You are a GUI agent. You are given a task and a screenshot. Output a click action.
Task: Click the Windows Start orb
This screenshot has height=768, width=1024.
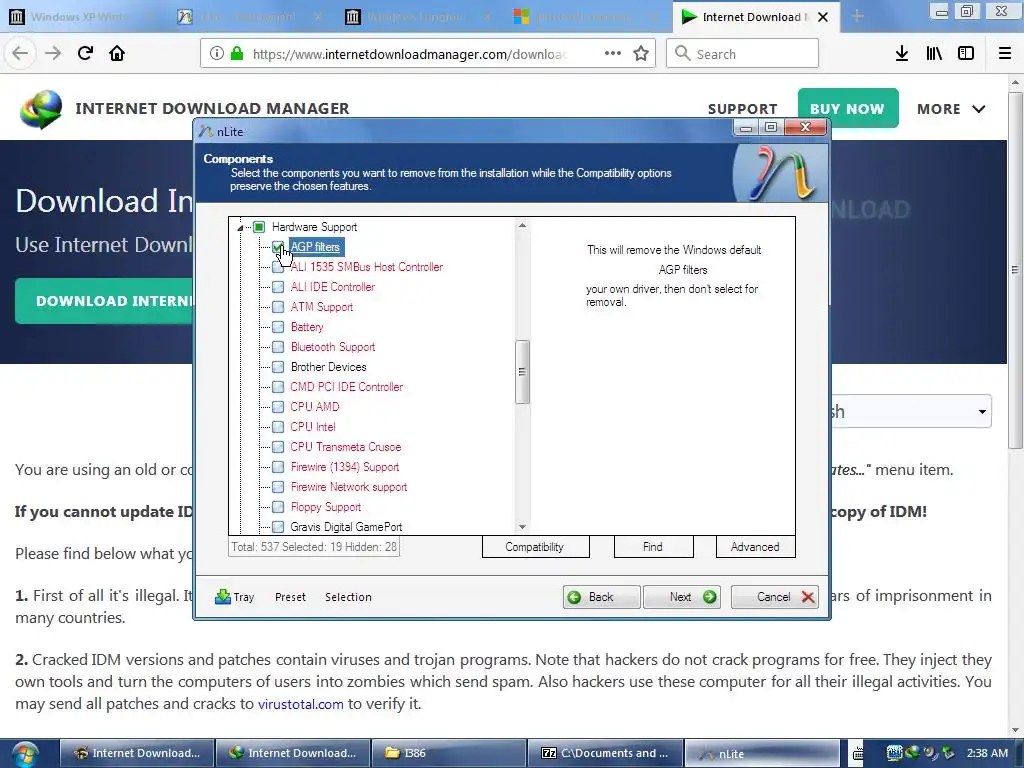pos(24,754)
